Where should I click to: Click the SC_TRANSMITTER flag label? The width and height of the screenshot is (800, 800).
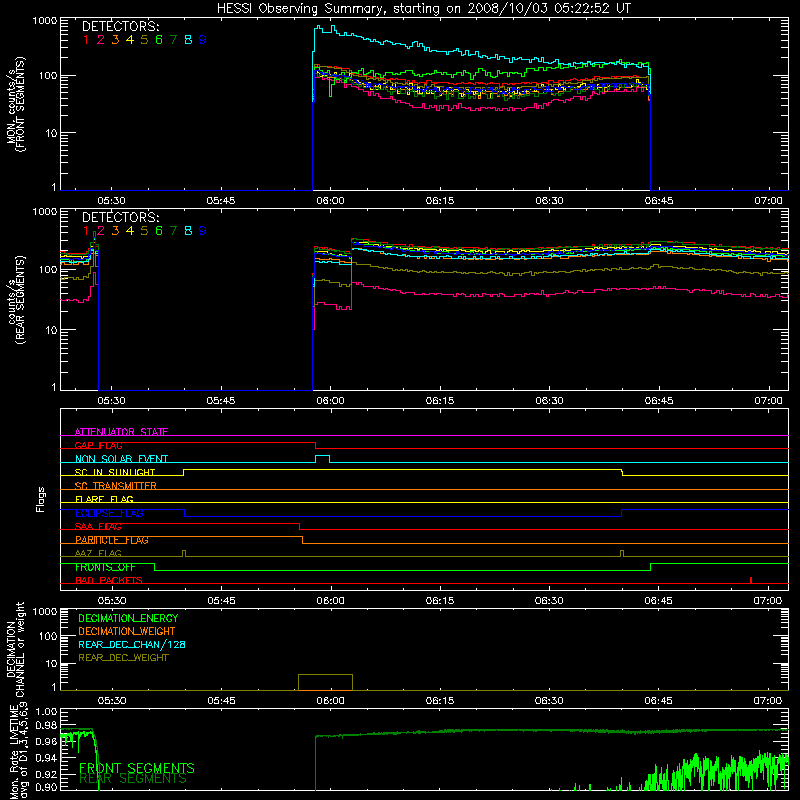pyautogui.click(x=116, y=486)
